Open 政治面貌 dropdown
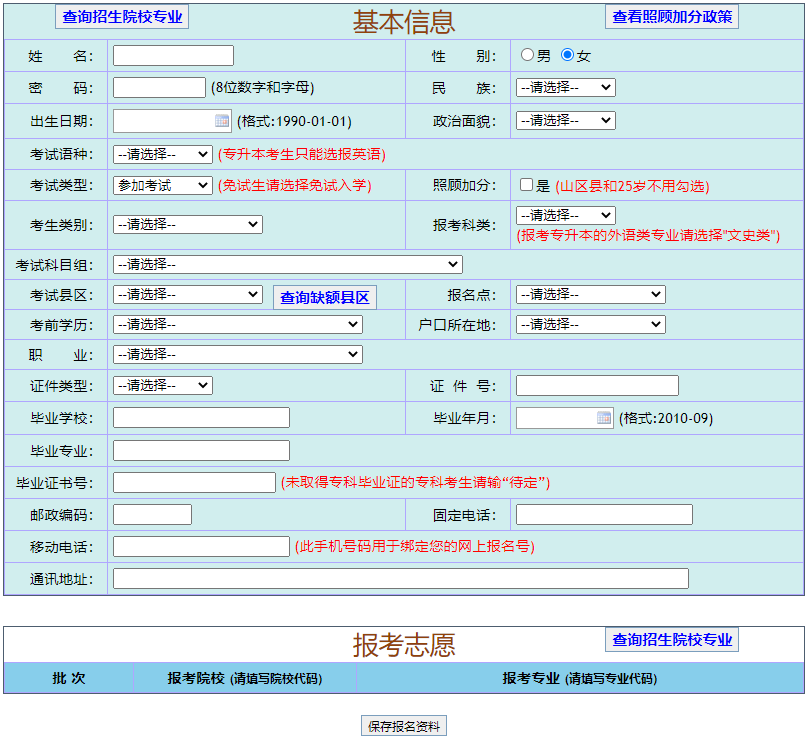The image size is (810, 740). tap(566, 120)
